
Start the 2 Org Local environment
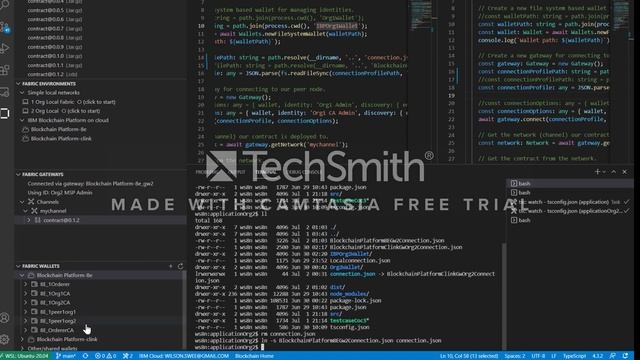click(x=62, y=111)
